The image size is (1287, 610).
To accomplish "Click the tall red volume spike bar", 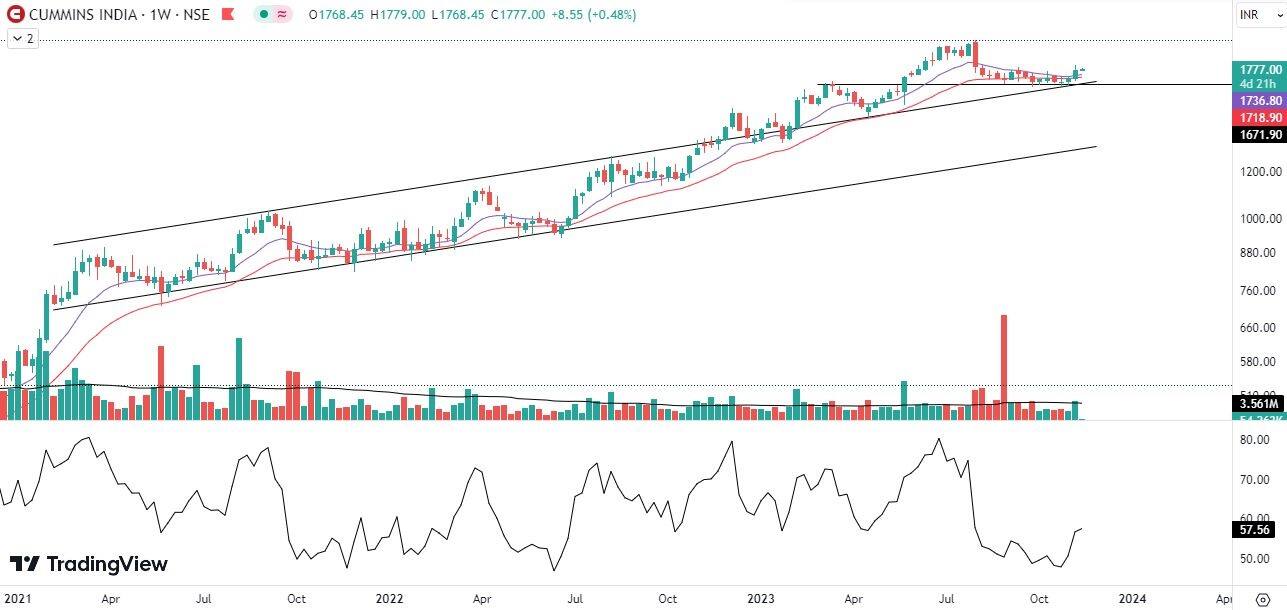I will (1004, 367).
